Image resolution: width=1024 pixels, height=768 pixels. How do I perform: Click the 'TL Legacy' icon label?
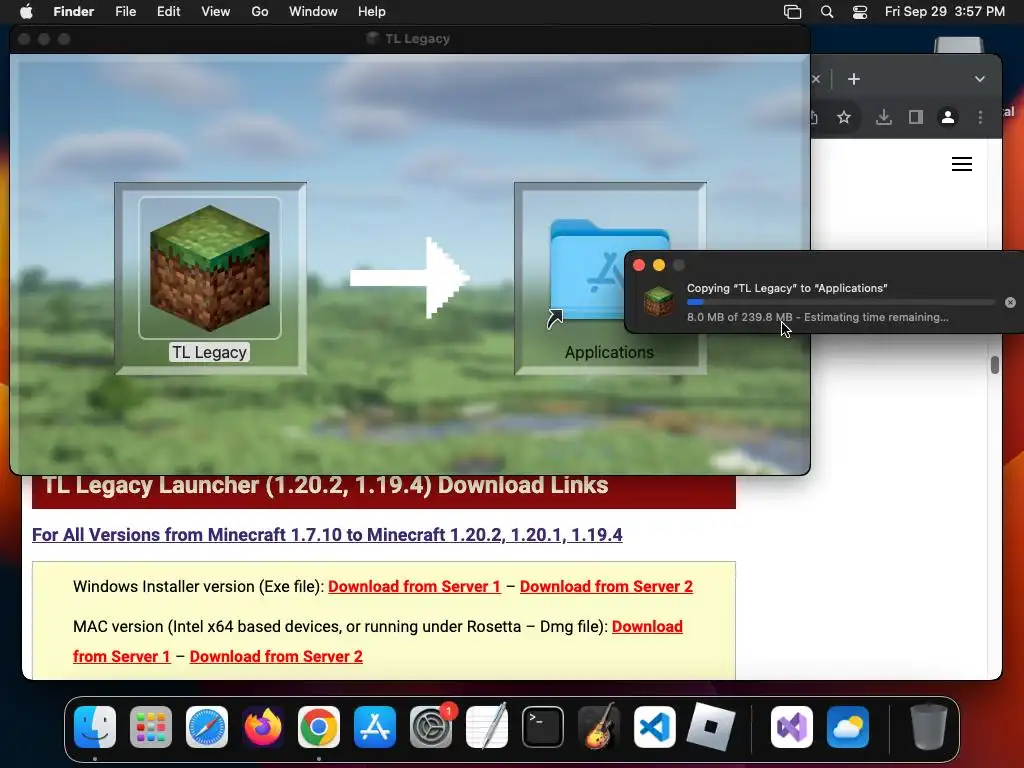(x=210, y=352)
